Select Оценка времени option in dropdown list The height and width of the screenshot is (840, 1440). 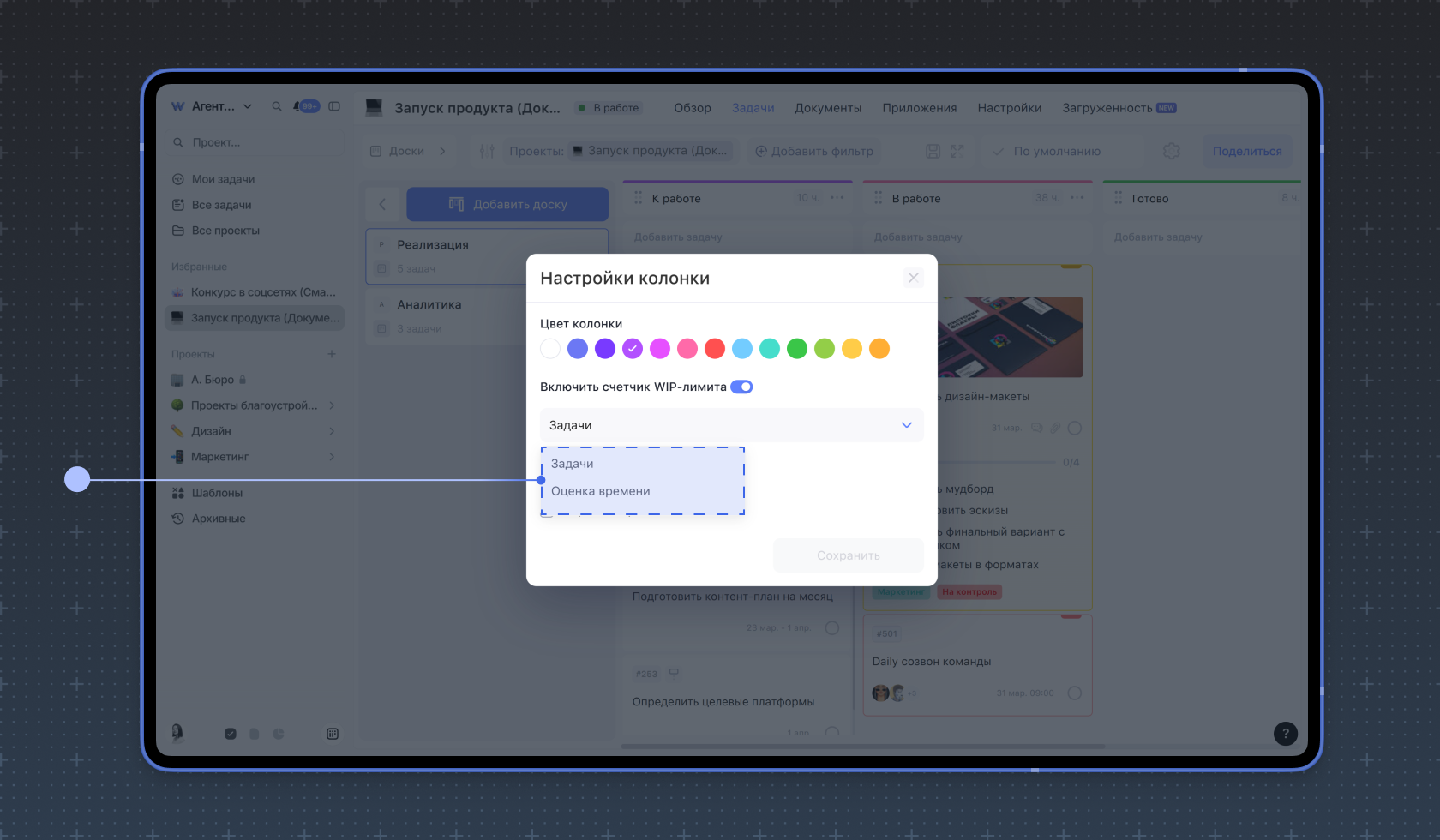601,491
